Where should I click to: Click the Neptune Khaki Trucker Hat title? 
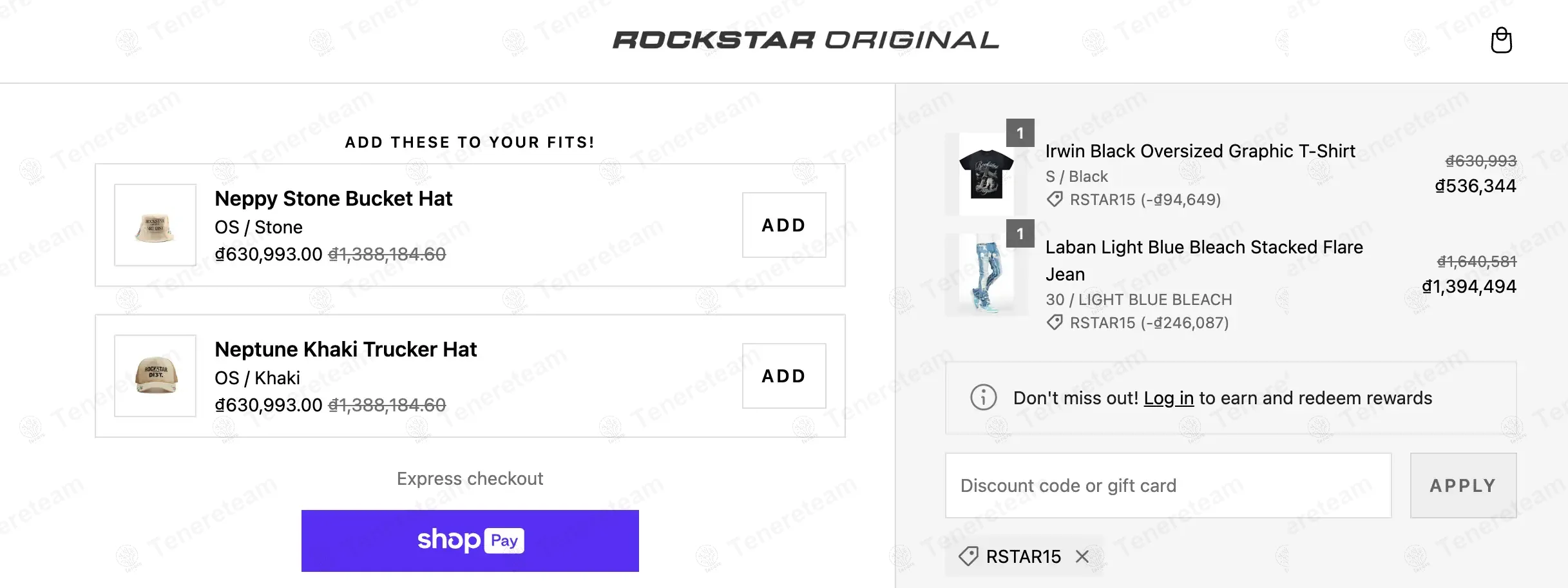[345, 349]
